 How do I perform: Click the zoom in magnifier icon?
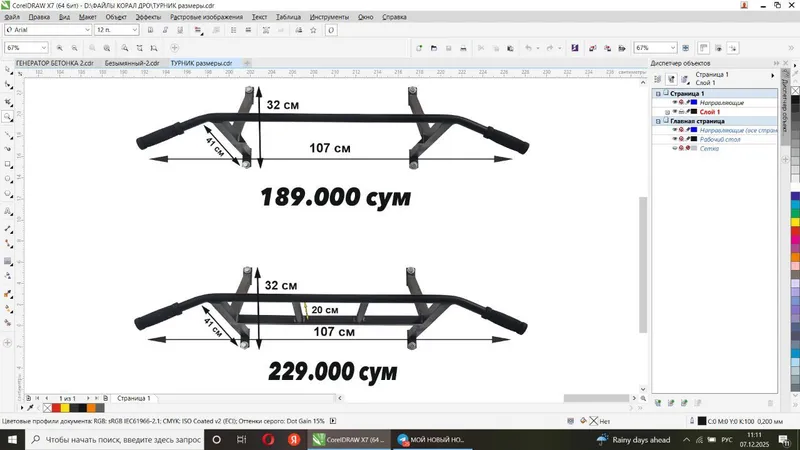[60, 48]
